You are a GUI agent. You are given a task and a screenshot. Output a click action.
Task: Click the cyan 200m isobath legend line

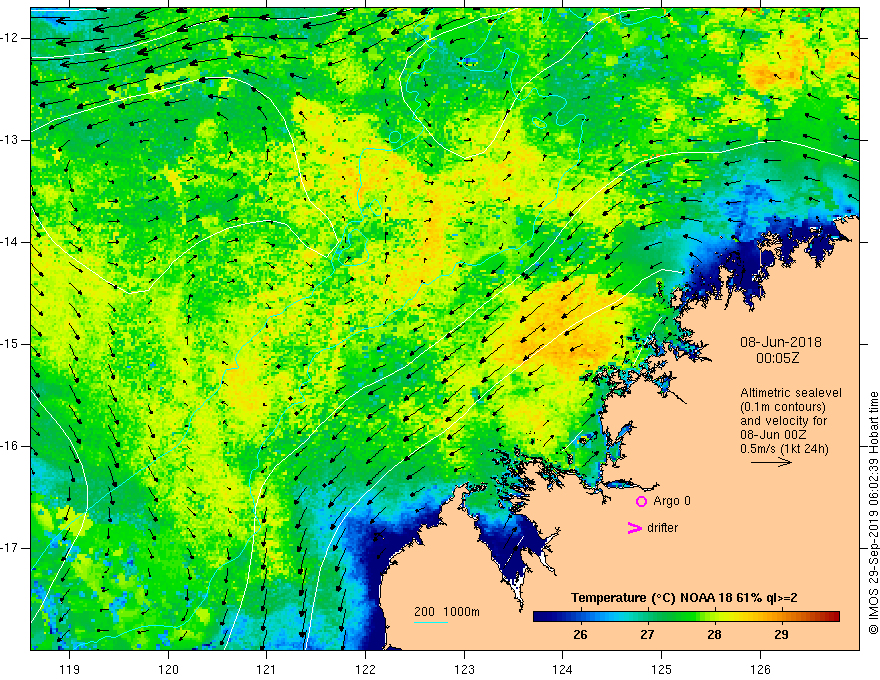point(431,622)
